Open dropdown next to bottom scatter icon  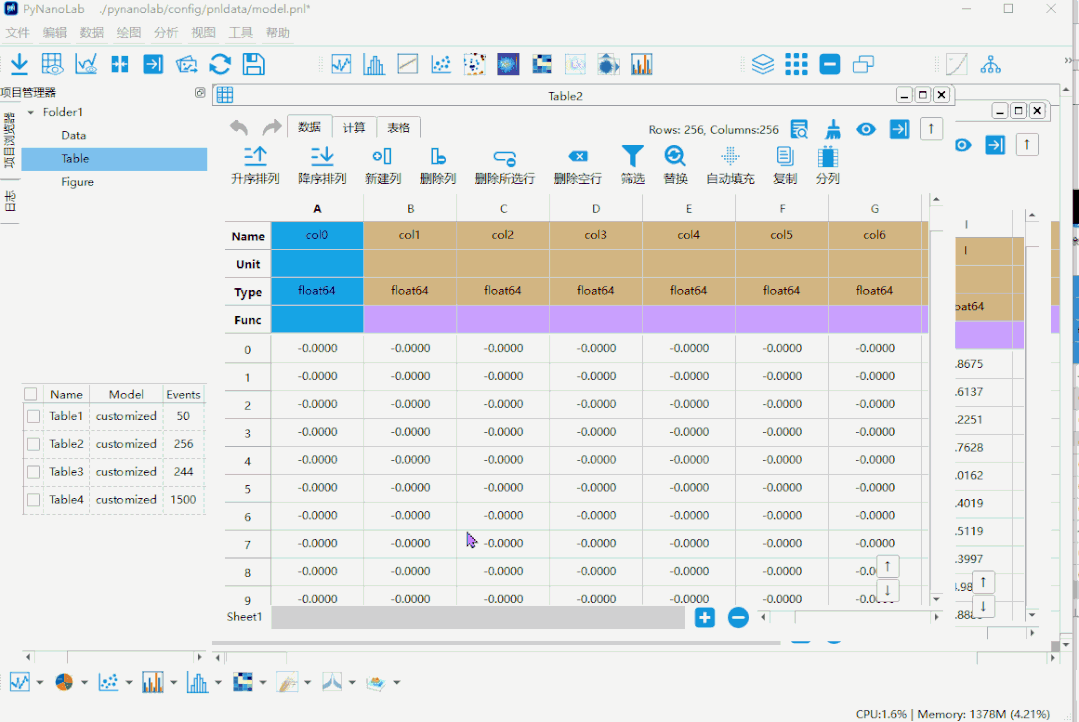129,683
